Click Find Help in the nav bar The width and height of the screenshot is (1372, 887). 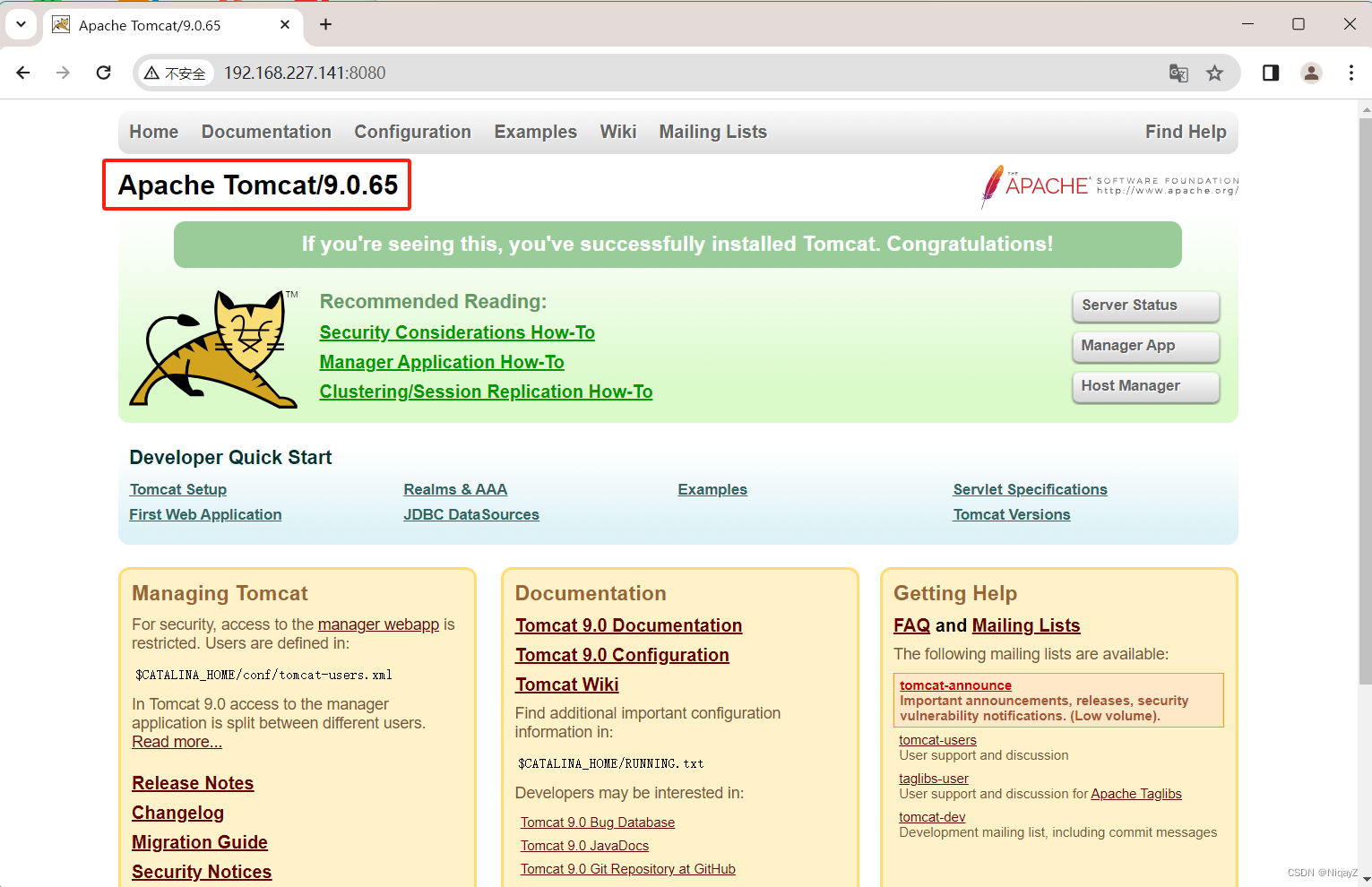click(1186, 132)
